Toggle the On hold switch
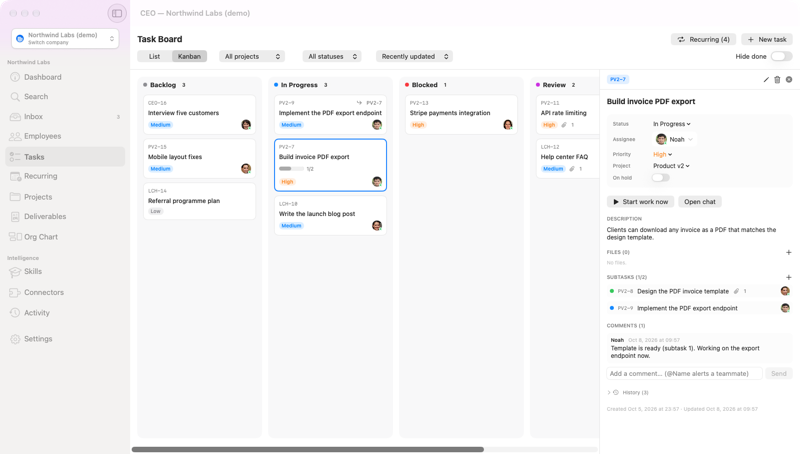800x454 pixels. point(660,178)
